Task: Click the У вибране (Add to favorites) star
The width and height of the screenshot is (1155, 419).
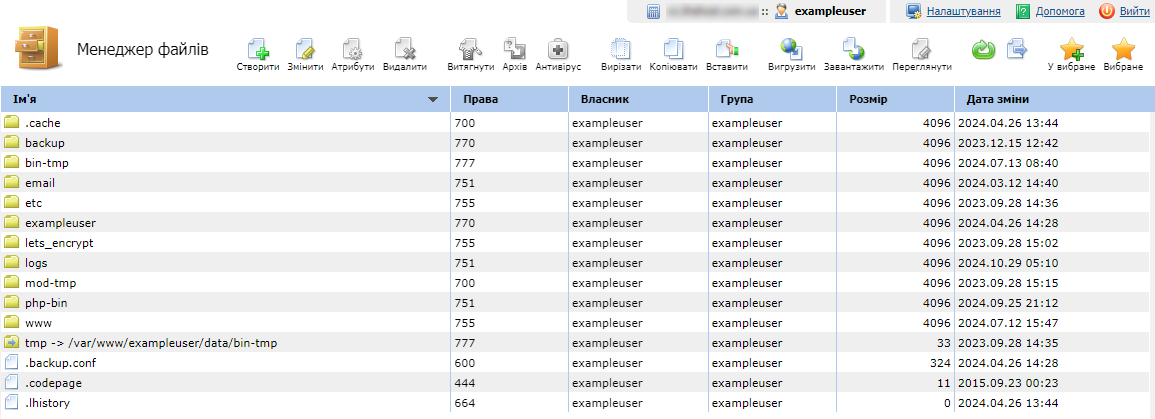Action: pos(1072,49)
